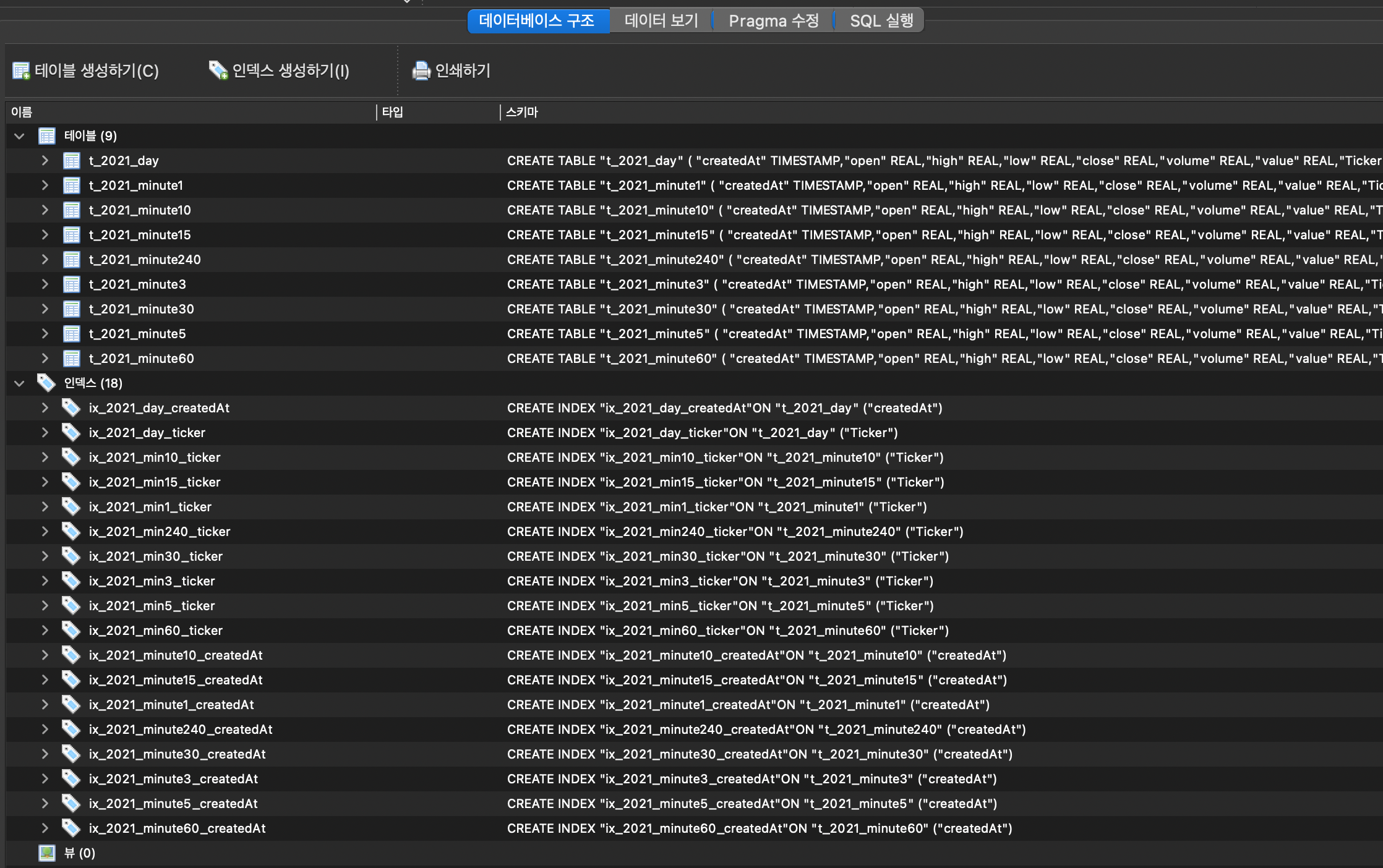
Task: Click the 스키마 column header
Action: click(522, 113)
